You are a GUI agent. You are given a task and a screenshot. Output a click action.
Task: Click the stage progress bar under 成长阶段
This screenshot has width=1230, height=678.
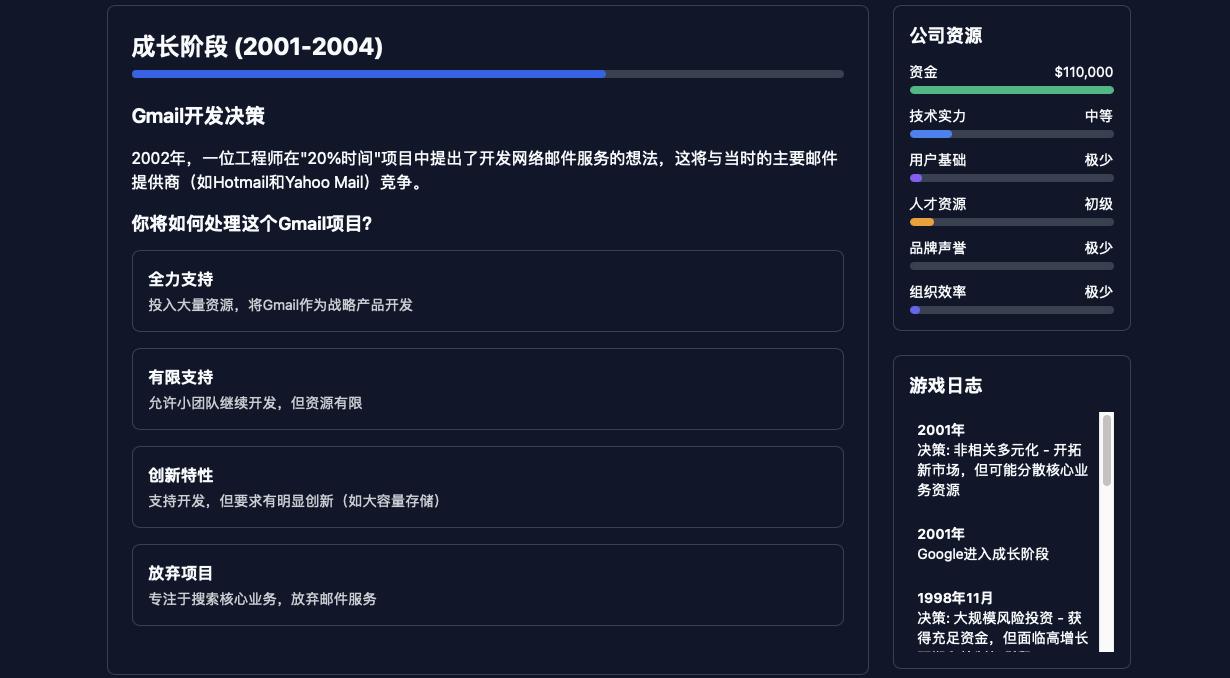coord(487,74)
